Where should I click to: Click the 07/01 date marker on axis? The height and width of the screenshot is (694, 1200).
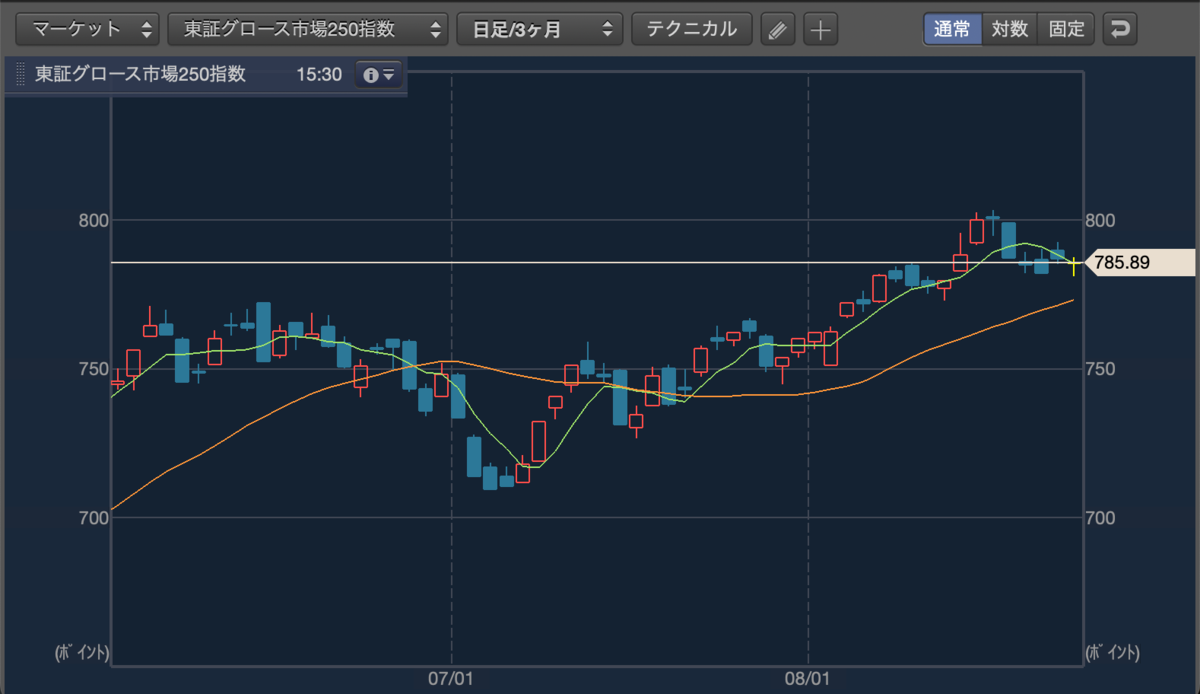tap(451, 678)
